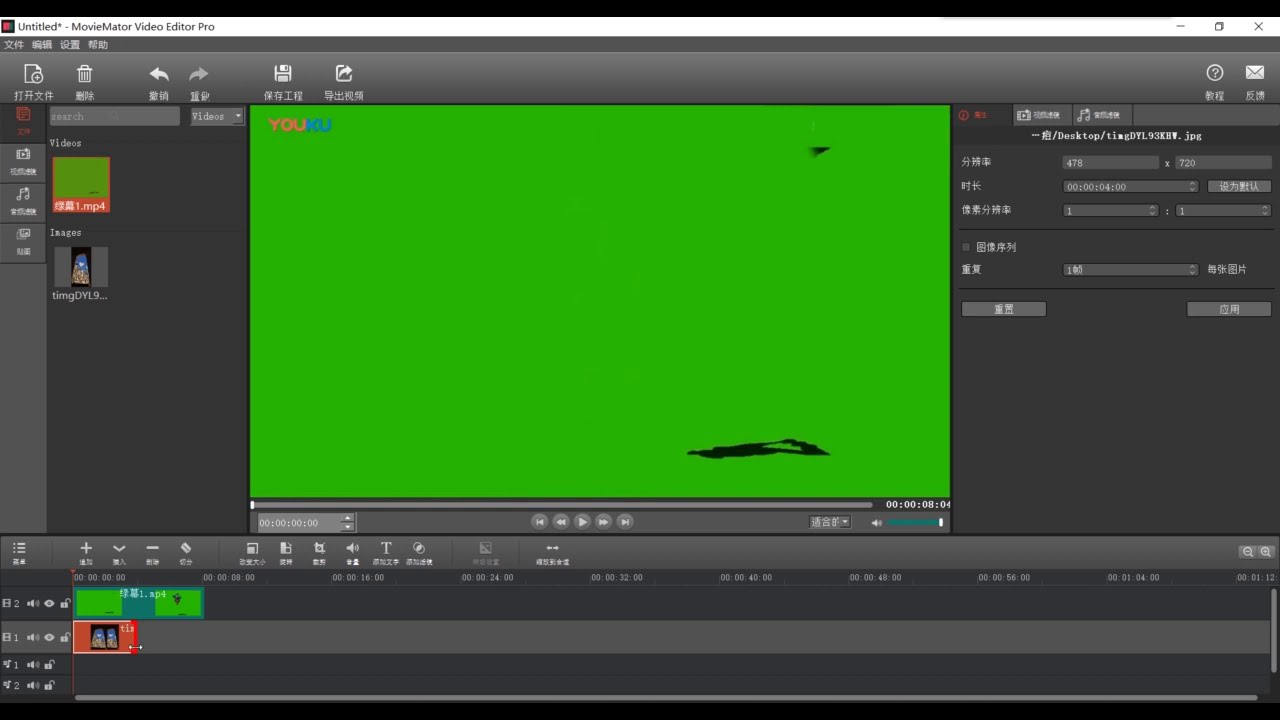Image resolution: width=1280 pixels, height=720 pixels.
Task: Click the preview seek bar
Action: (x=561, y=505)
